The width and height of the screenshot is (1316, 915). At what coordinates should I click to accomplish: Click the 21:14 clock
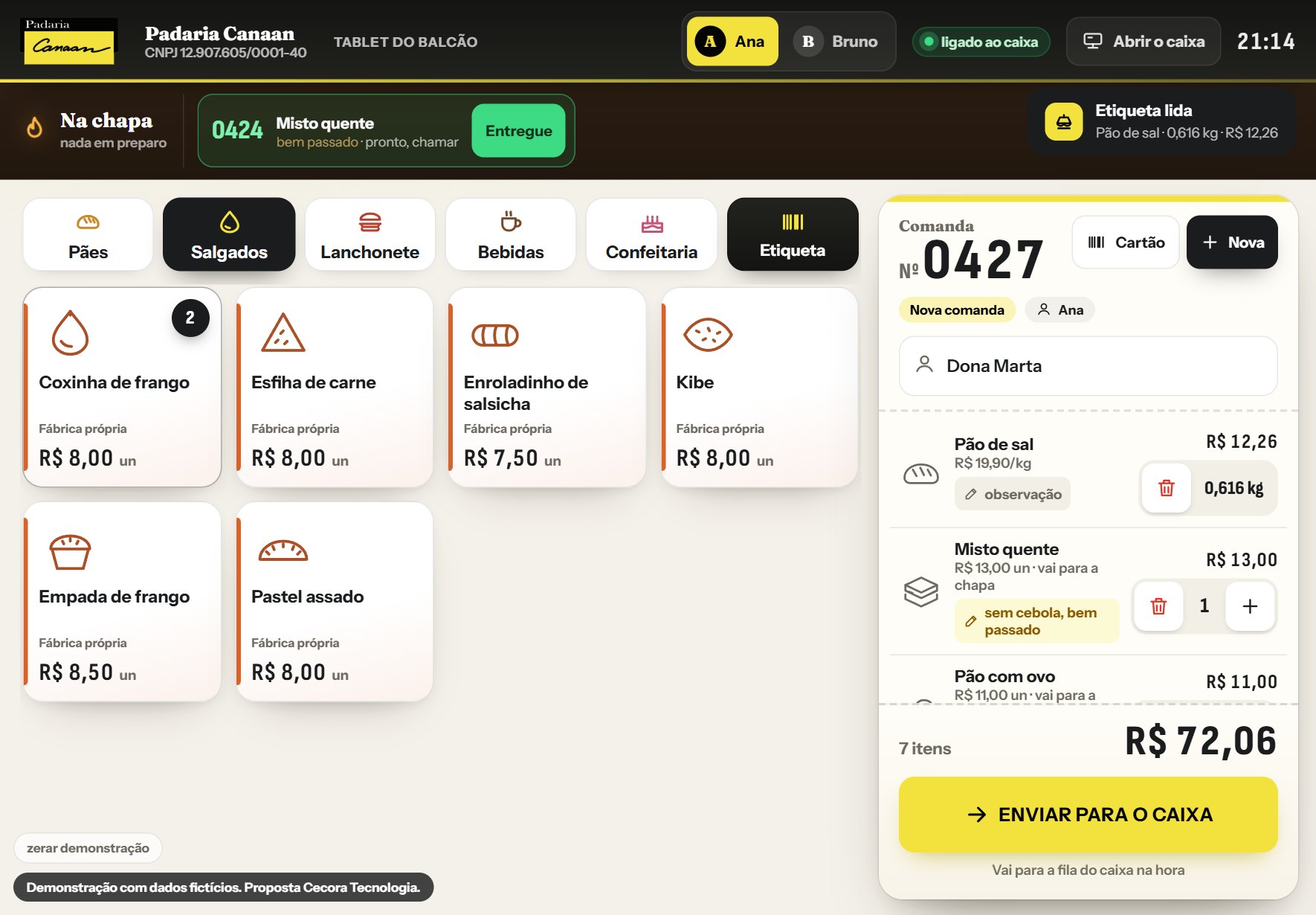[x=1265, y=42]
